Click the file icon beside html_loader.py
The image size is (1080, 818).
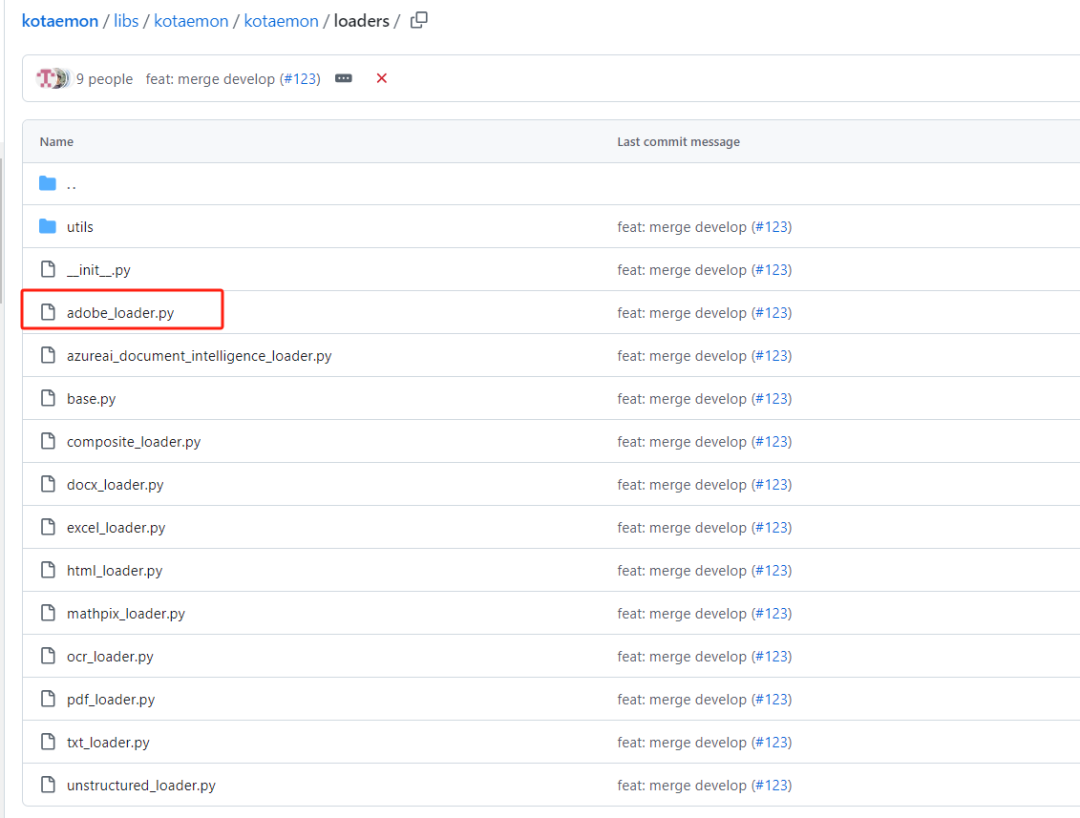[x=48, y=570]
